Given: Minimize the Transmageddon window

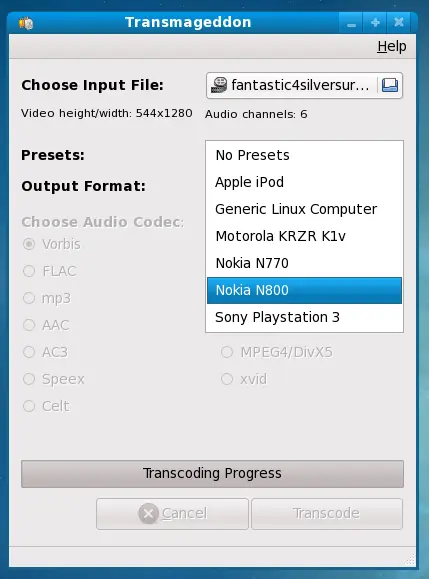Looking at the screenshot, I should pos(351,23).
